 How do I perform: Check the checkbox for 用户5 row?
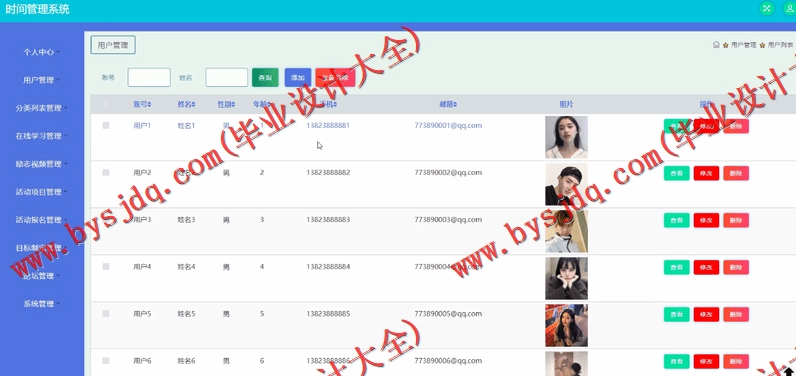tap(106, 314)
